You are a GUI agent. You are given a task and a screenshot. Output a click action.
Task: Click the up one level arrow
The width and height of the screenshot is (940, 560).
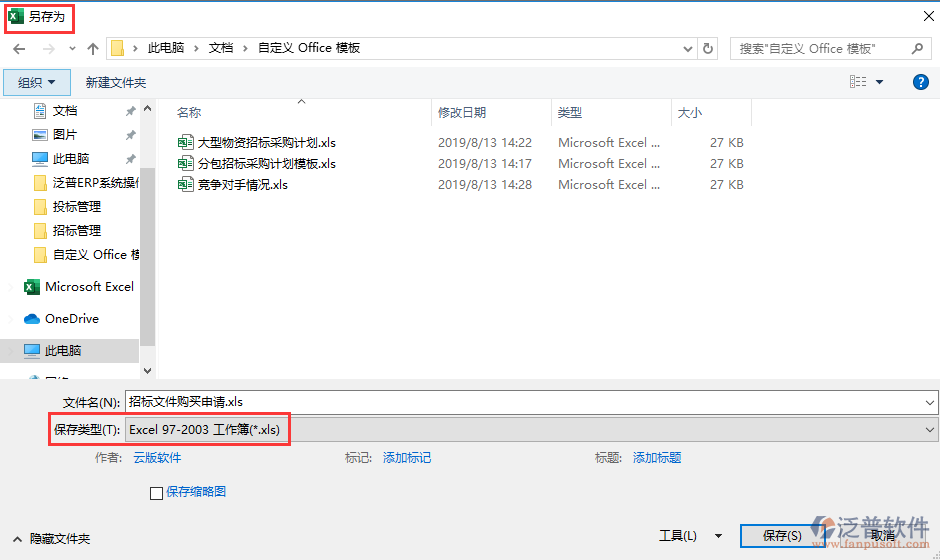pyautogui.click(x=93, y=48)
